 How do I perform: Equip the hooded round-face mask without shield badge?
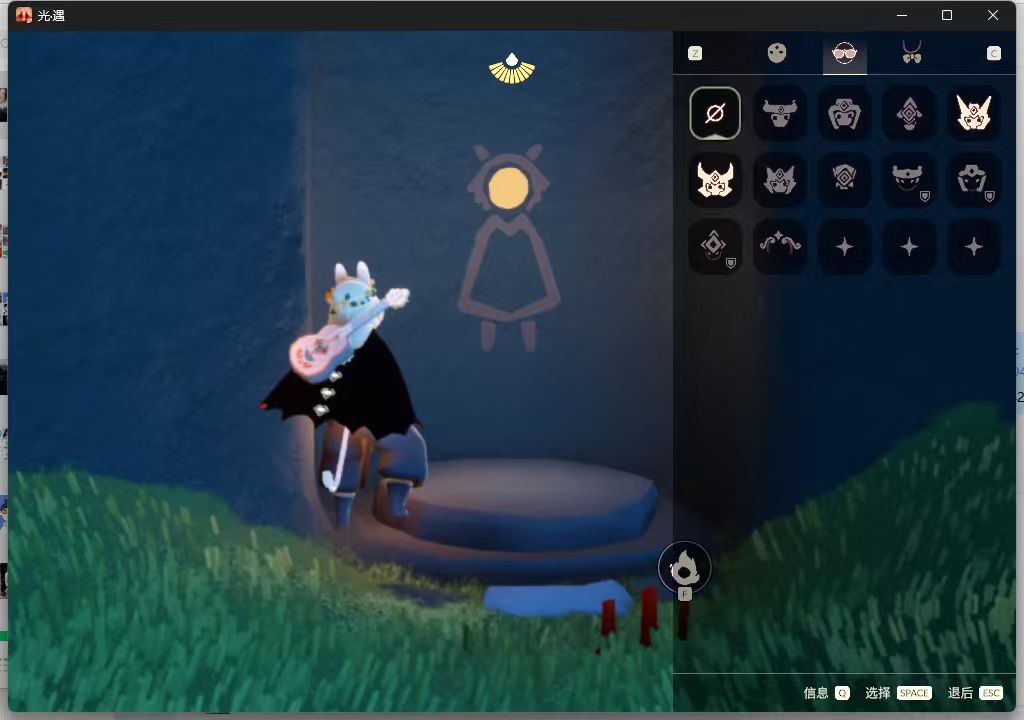pyautogui.click(x=844, y=114)
